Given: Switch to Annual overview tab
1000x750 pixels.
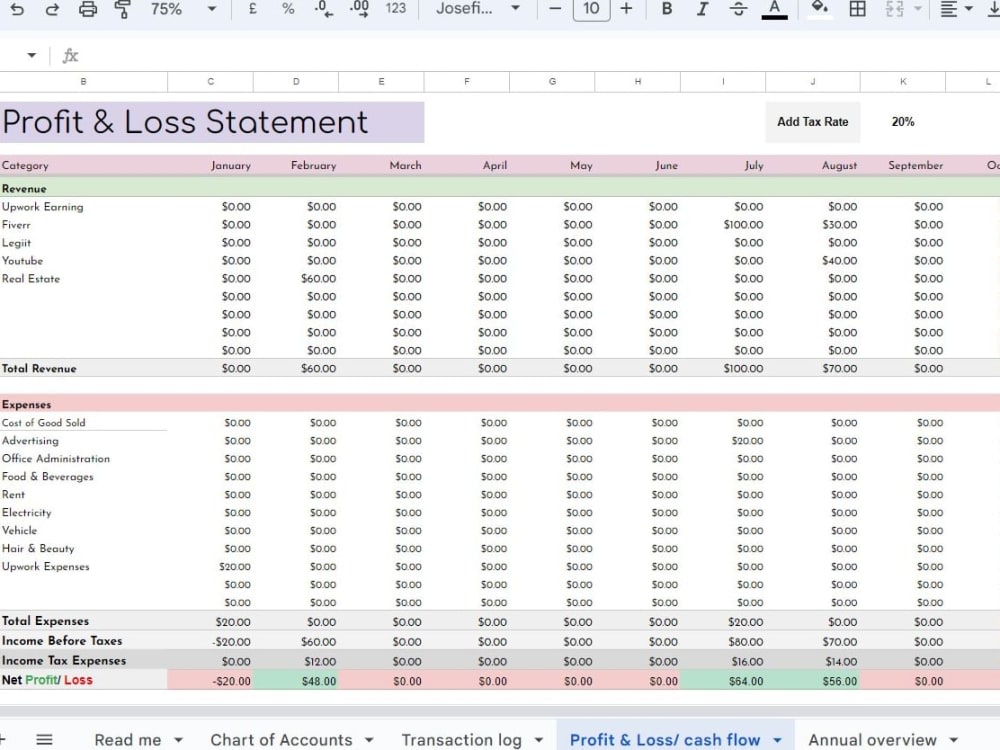Looking at the screenshot, I should pos(872,740).
